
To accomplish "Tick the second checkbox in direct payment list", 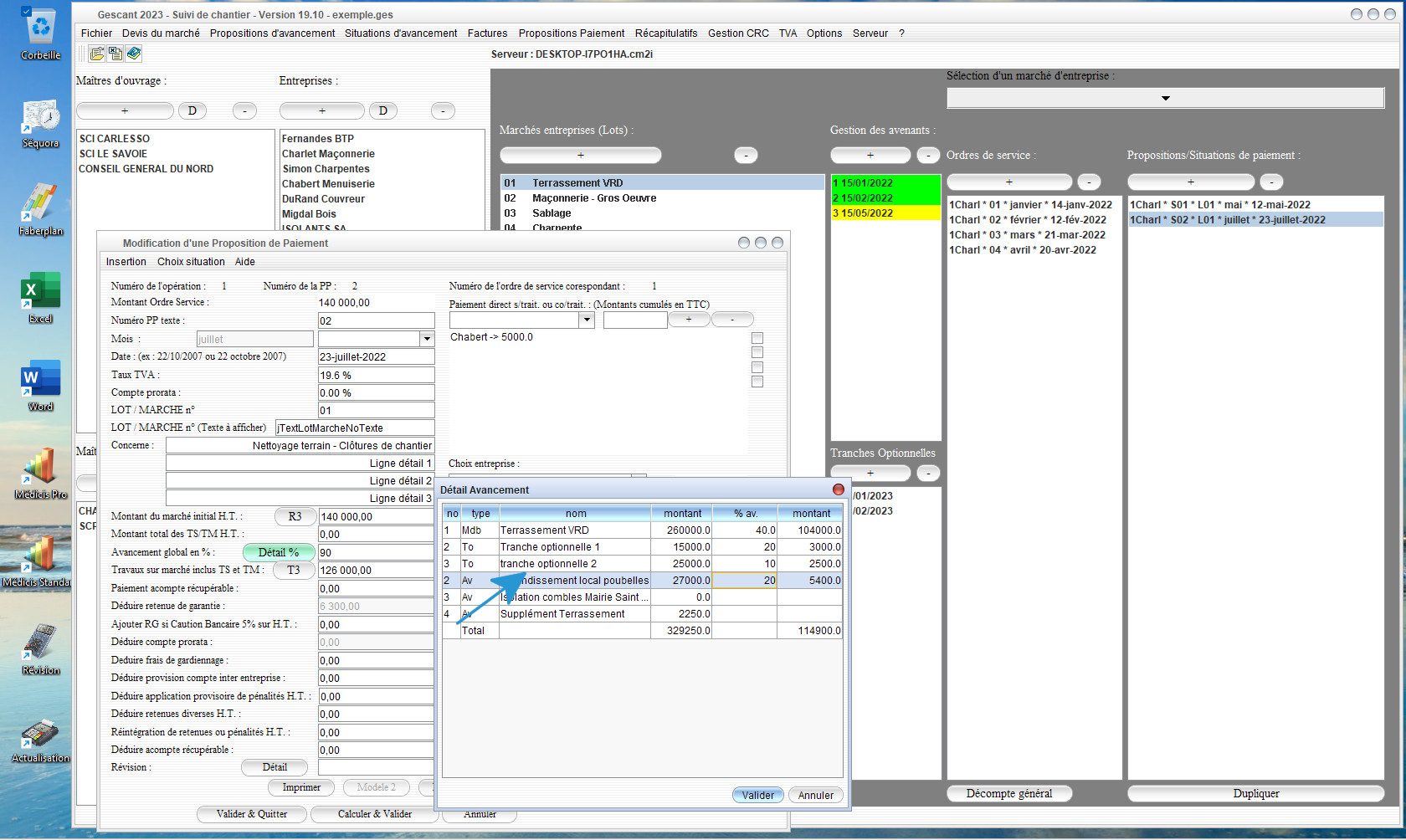I will [x=757, y=352].
